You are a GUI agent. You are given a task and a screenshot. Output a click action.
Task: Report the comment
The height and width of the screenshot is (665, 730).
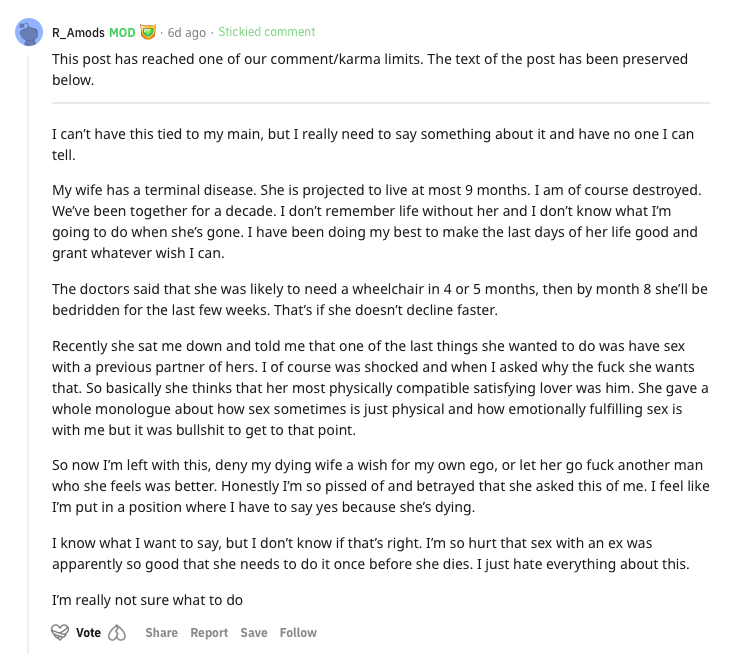pyautogui.click(x=209, y=632)
